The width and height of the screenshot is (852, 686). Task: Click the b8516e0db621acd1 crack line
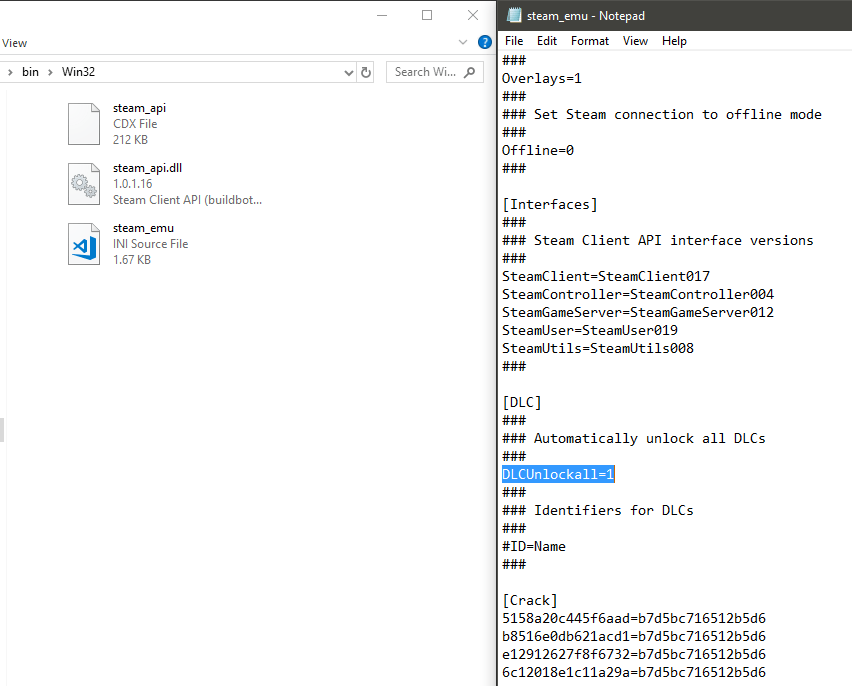click(634, 636)
